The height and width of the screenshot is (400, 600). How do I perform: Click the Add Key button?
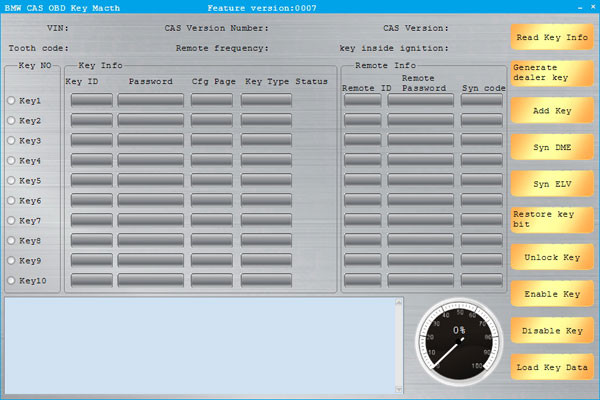pyautogui.click(x=552, y=110)
